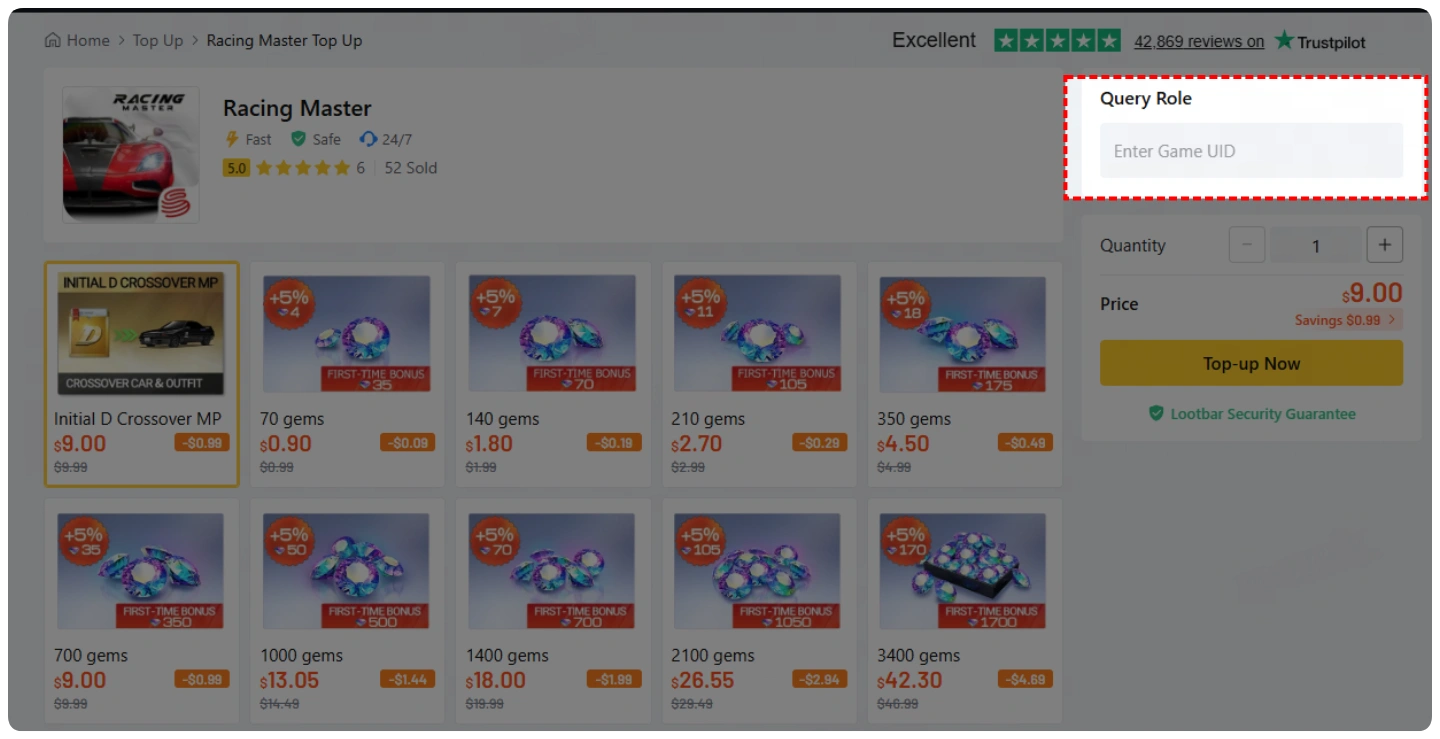The height and width of the screenshot is (739, 1440).
Task: Pick the 1000 gems package
Action: [347, 611]
